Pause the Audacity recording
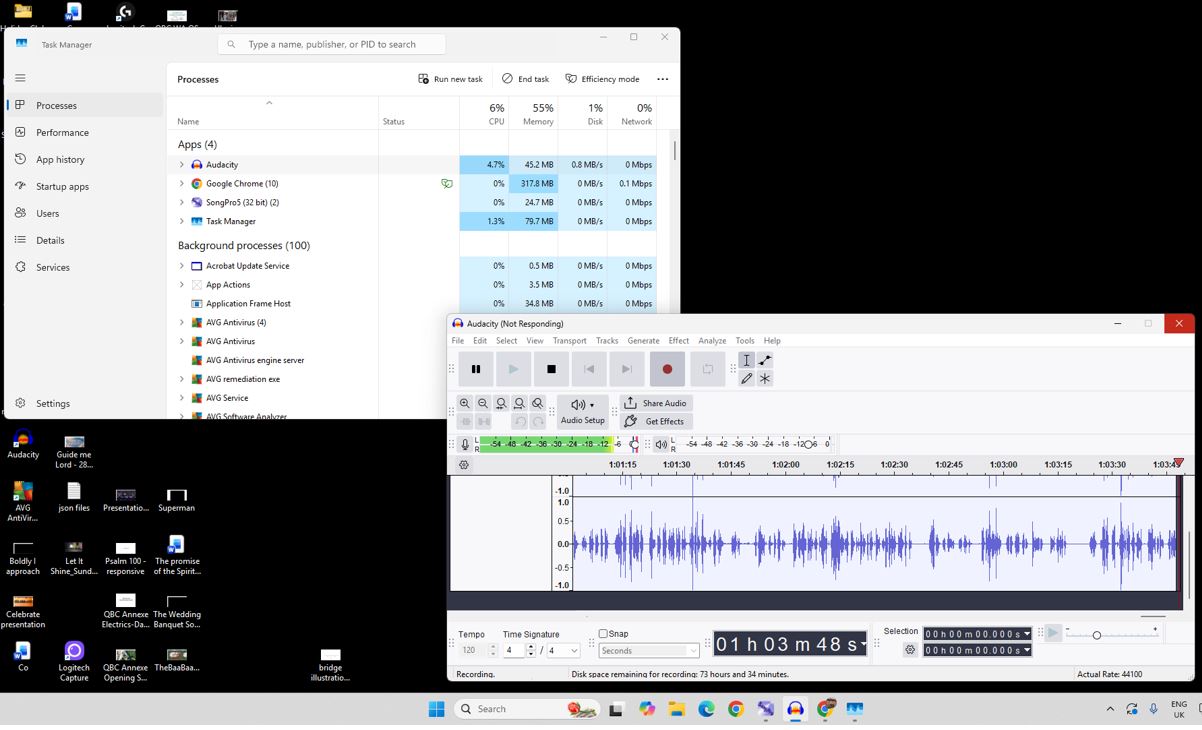Viewport: 1202px width, 730px height. 476,369
